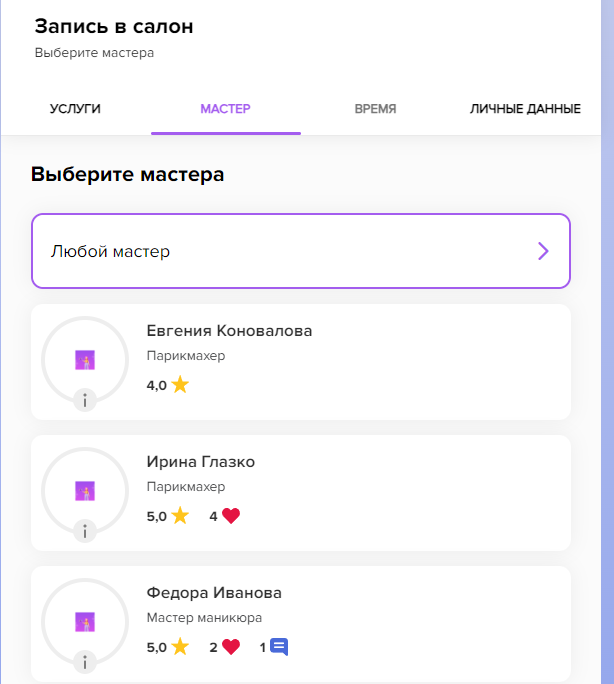Click Федора Иванова's blue comments icon

point(279,647)
